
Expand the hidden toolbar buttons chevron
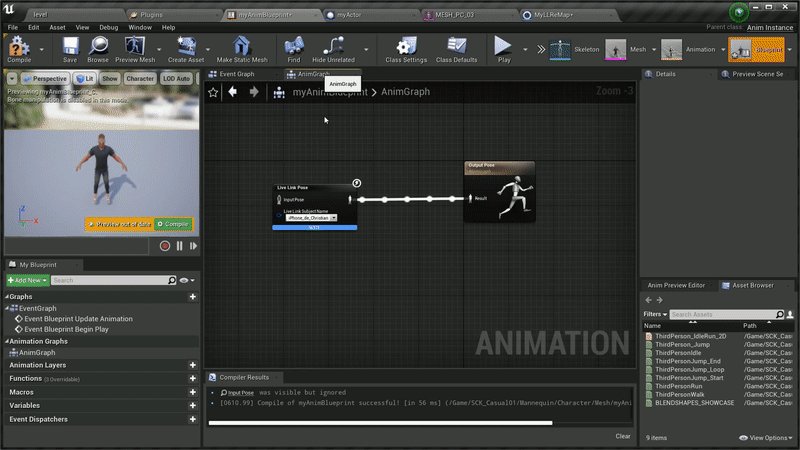tap(541, 49)
